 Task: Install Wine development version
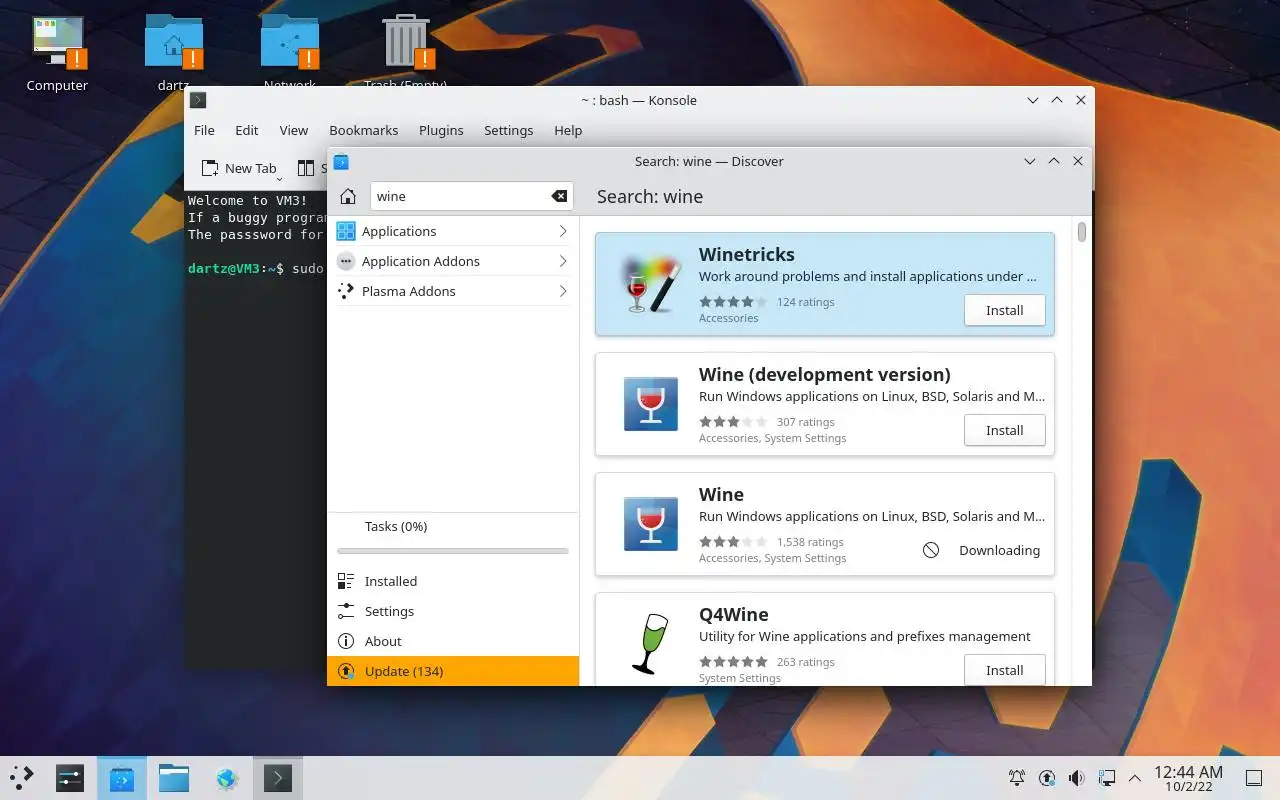tap(1005, 430)
